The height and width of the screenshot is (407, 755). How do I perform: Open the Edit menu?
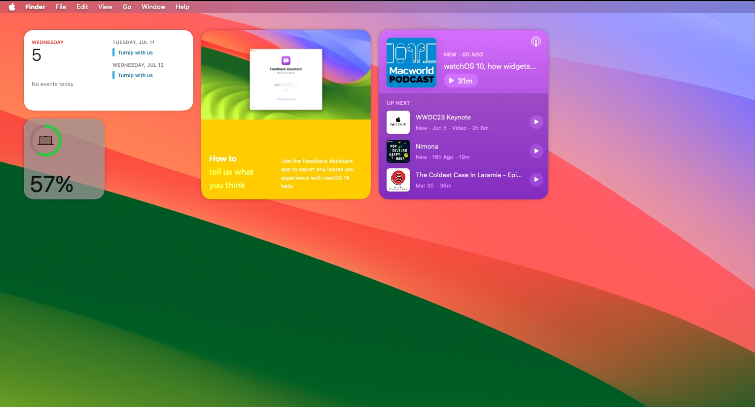click(x=82, y=6)
